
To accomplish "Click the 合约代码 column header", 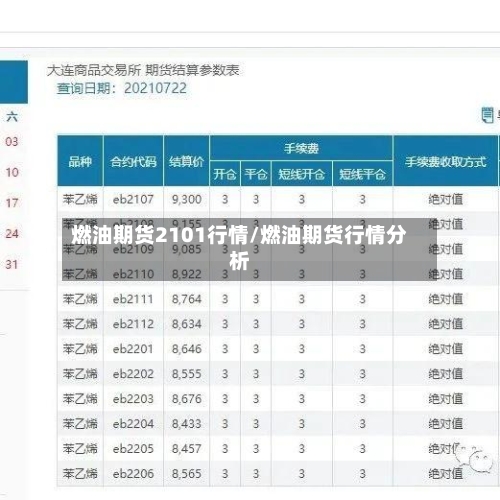I will pyautogui.click(x=133, y=162).
